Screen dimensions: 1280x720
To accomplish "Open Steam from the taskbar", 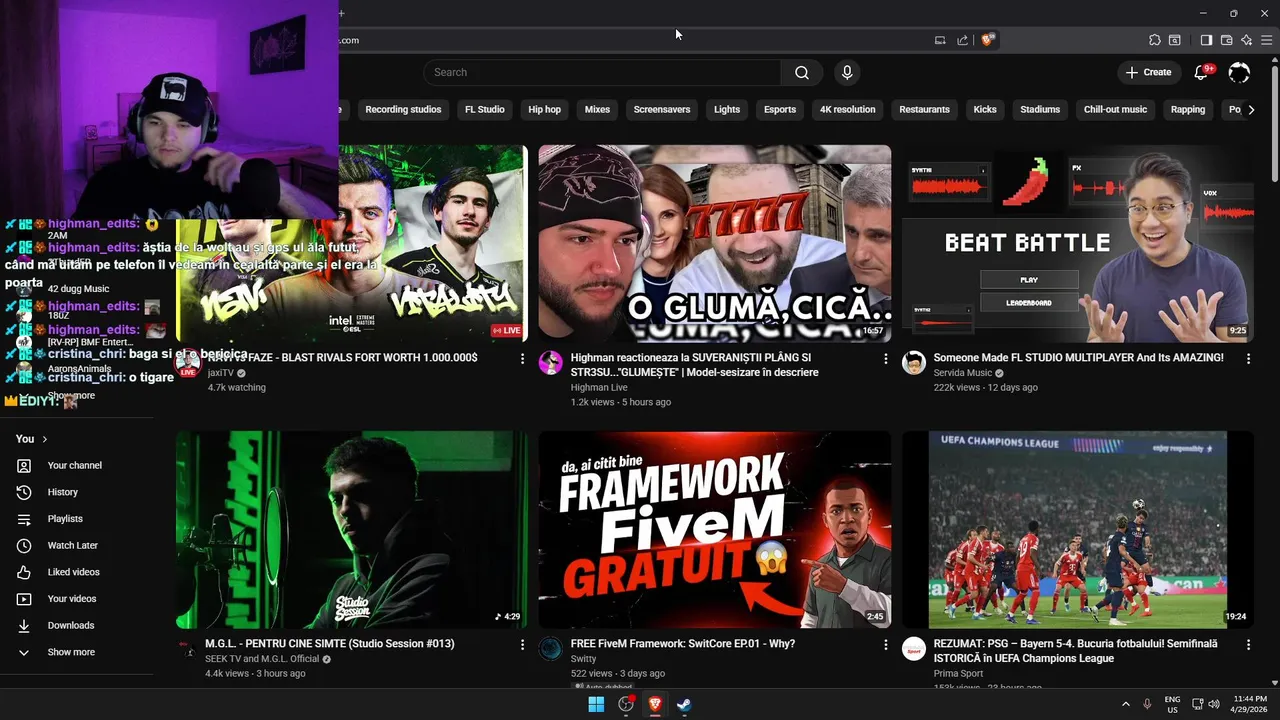I will point(684,704).
